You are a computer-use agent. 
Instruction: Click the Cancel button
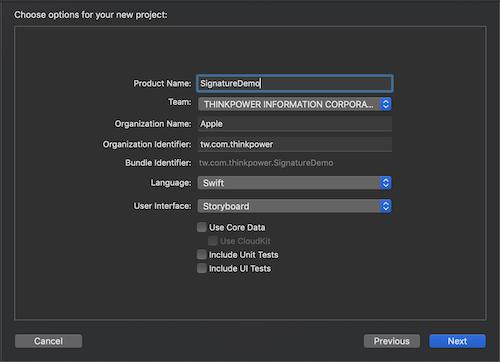pos(48,341)
